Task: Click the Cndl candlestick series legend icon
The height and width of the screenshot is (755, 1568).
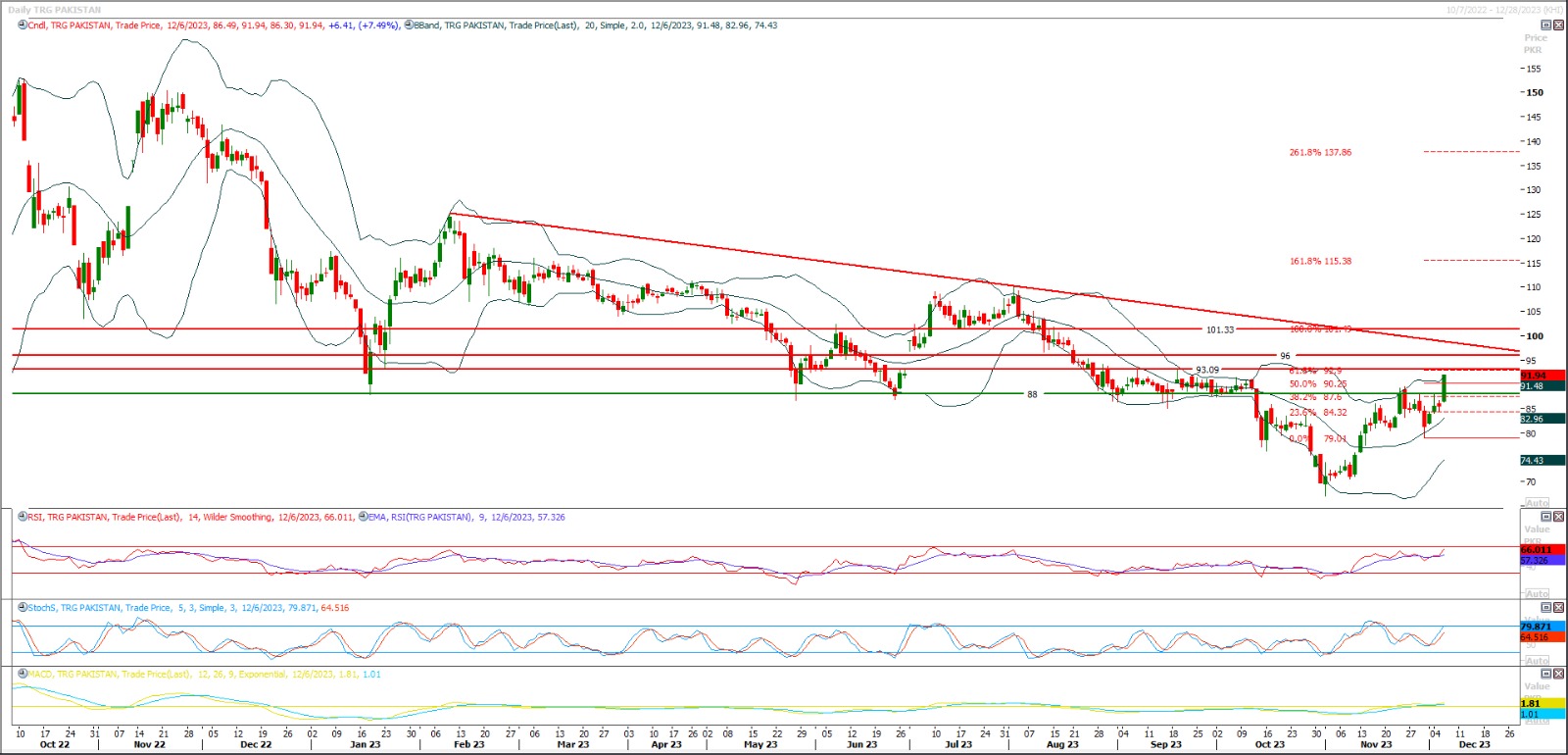Action: [x=23, y=25]
